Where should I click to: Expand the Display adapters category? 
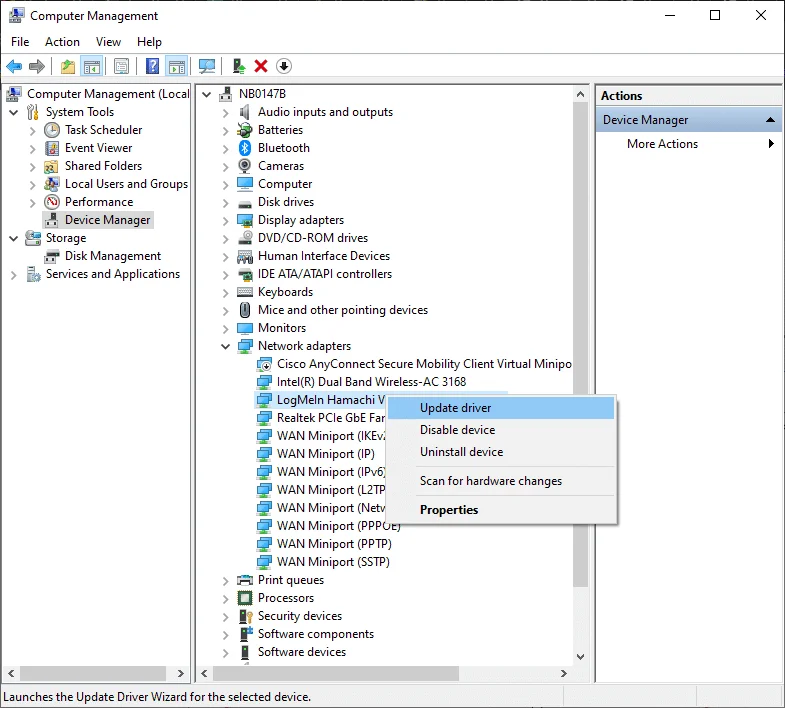pyautogui.click(x=226, y=221)
